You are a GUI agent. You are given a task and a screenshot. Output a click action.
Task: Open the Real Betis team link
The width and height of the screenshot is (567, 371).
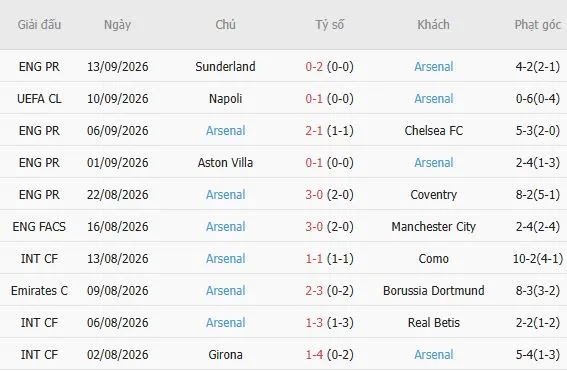[434, 323]
